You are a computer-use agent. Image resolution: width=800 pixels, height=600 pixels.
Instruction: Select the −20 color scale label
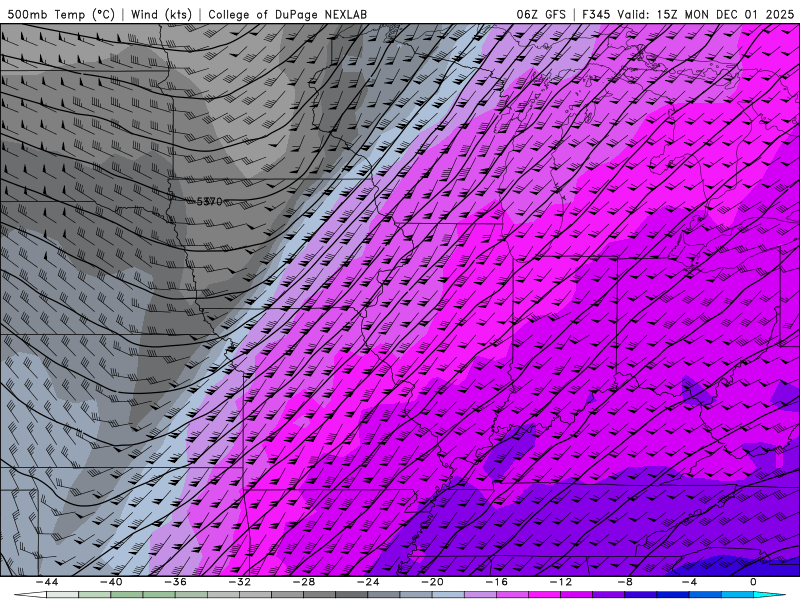coord(433,582)
